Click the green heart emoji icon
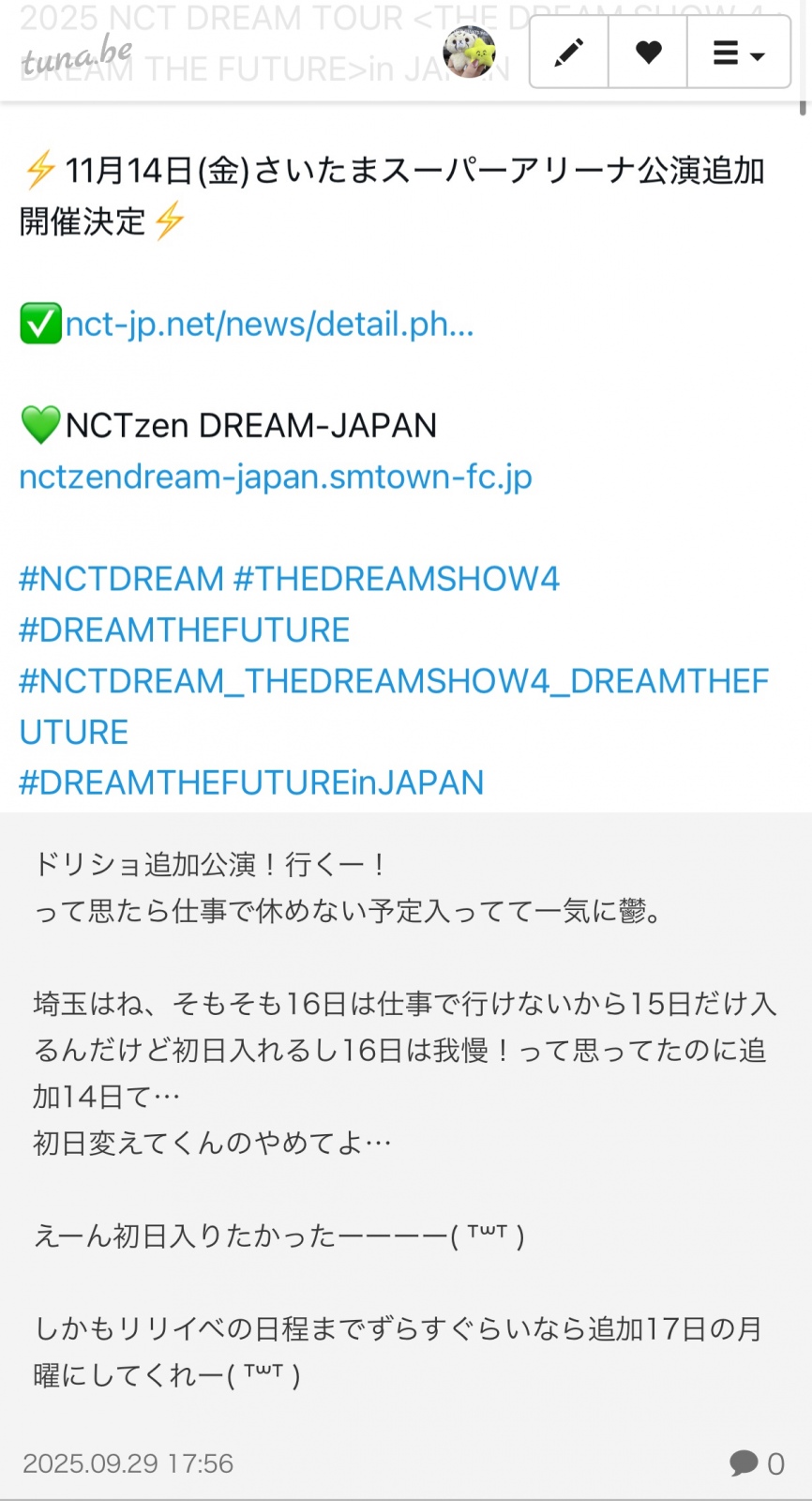The width and height of the screenshot is (812, 1501). point(40,425)
